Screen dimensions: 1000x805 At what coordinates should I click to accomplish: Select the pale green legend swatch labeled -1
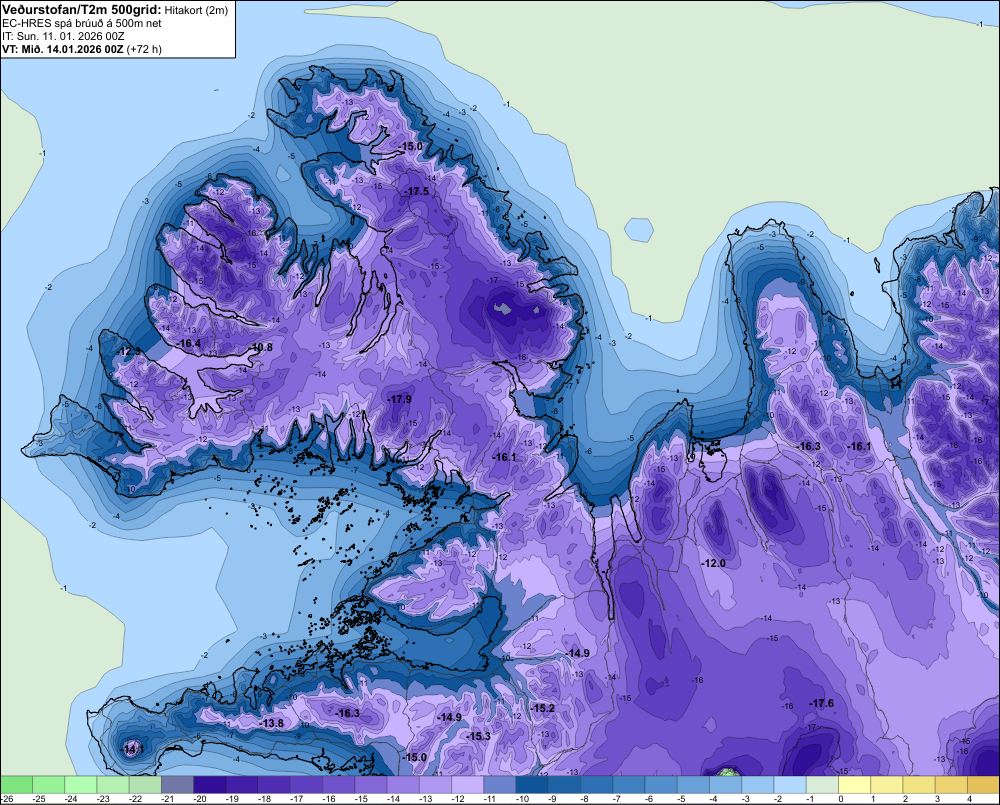(822, 784)
